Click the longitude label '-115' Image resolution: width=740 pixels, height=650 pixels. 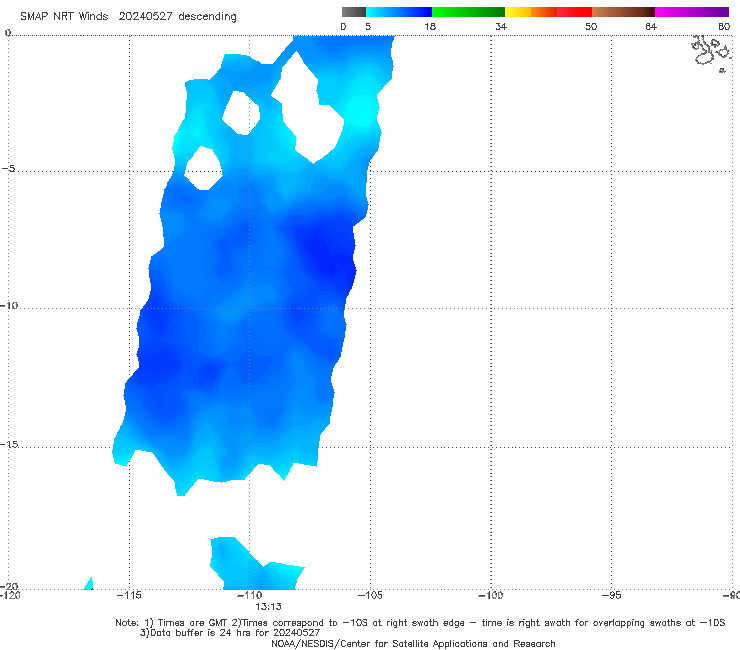click(x=129, y=595)
